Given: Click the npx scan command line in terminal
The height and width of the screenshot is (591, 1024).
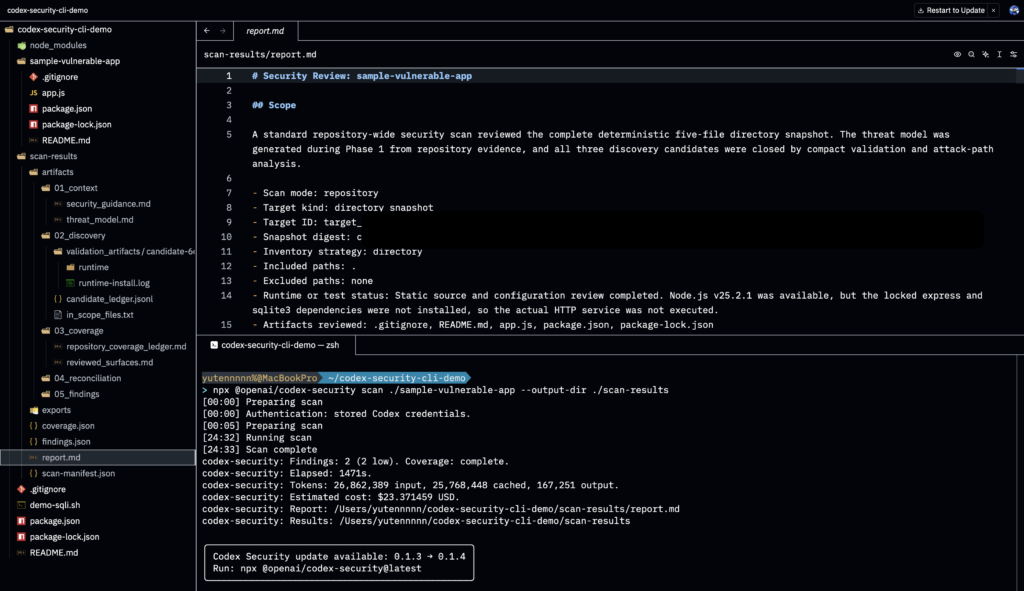Looking at the screenshot, I should (441, 390).
